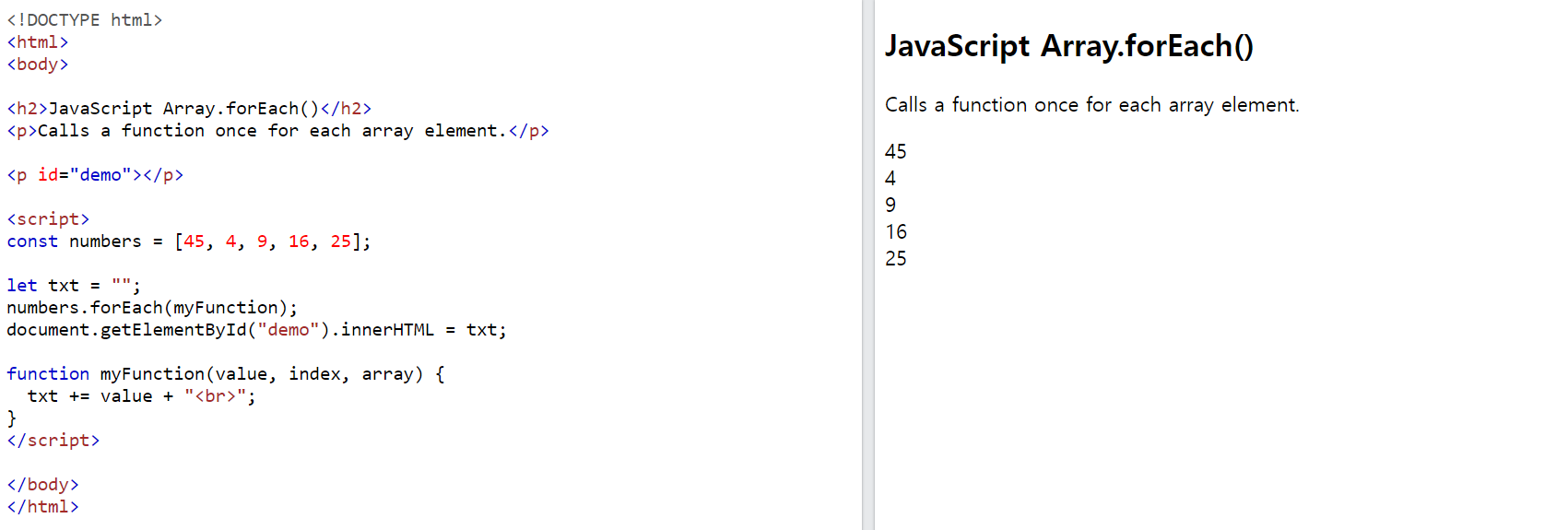Click the code line with 'Calls a function once'
Image resolution: width=1568 pixels, height=530 pixels.
pos(277,130)
